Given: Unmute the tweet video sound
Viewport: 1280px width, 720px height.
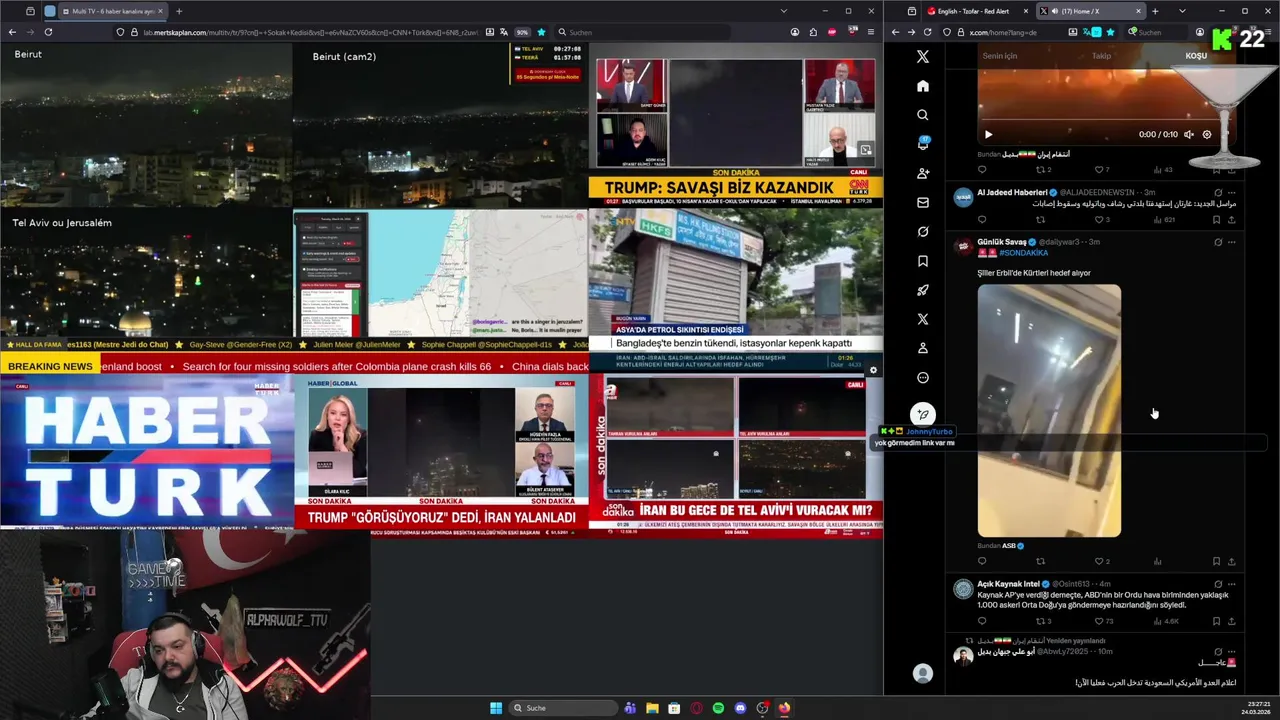Looking at the screenshot, I should 1188,134.
